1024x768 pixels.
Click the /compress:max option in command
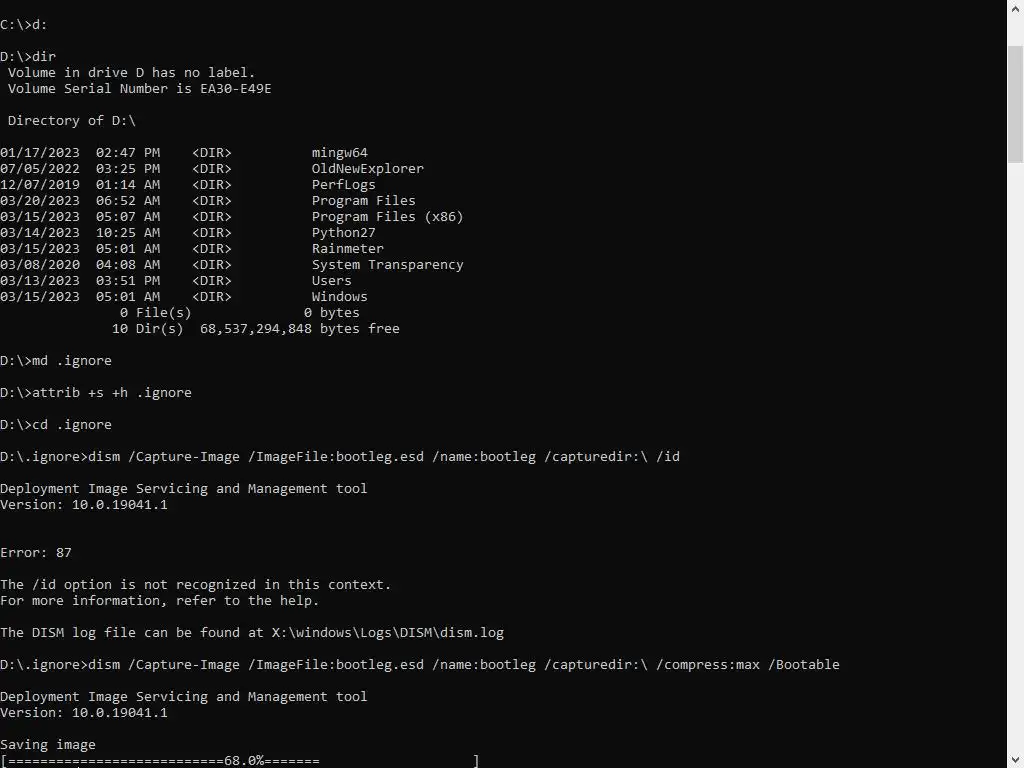(708, 665)
